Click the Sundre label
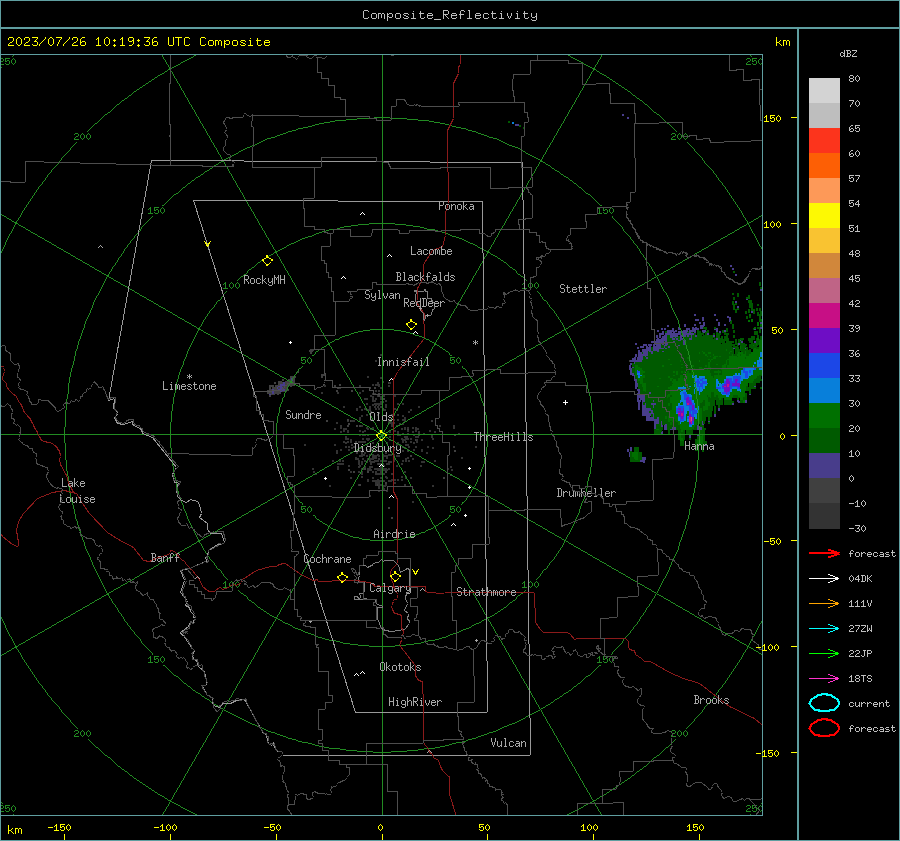Screen dimensions: 900x841 pyautogui.click(x=303, y=414)
